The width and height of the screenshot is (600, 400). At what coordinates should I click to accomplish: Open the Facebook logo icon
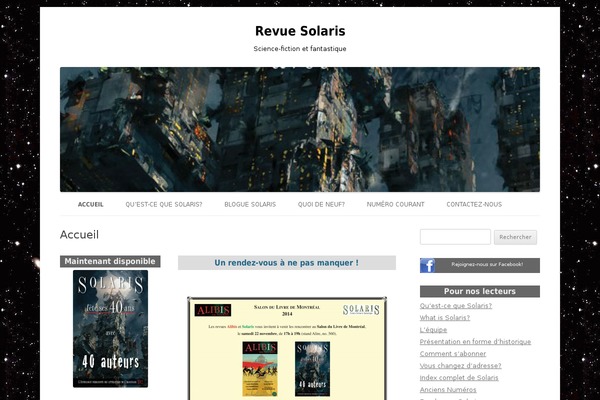[x=427, y=265]
